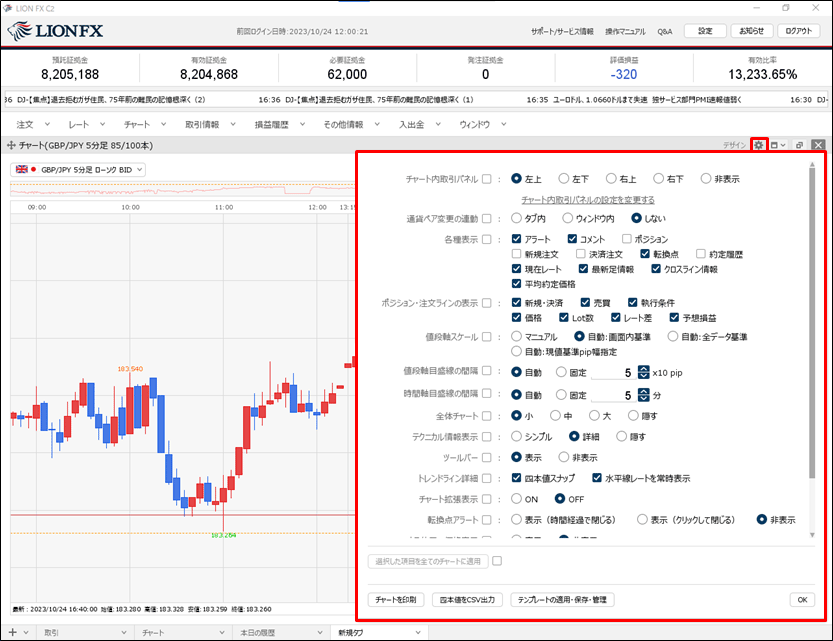This screenshot has width=833, height=641.
Task: Decrease price axis gridline interval with down arrow
Action: 643,376
